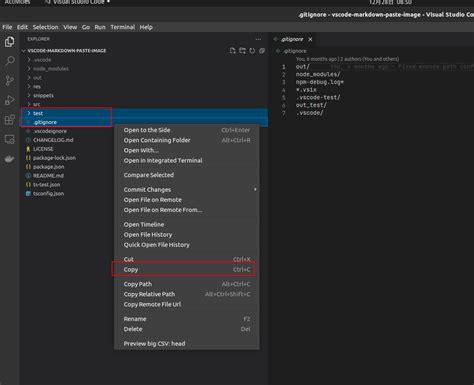Choose Quick Open File History
This screenshot has width=474, height=385.
(187, 245)
